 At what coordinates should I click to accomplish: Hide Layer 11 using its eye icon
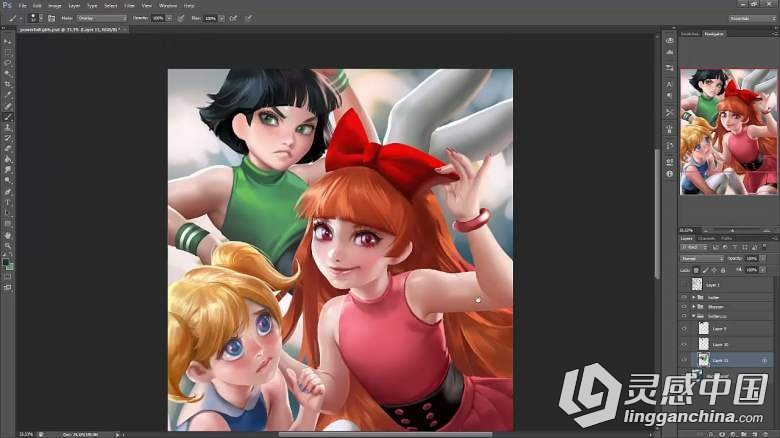pyautogui.click(x=684, y=360)
